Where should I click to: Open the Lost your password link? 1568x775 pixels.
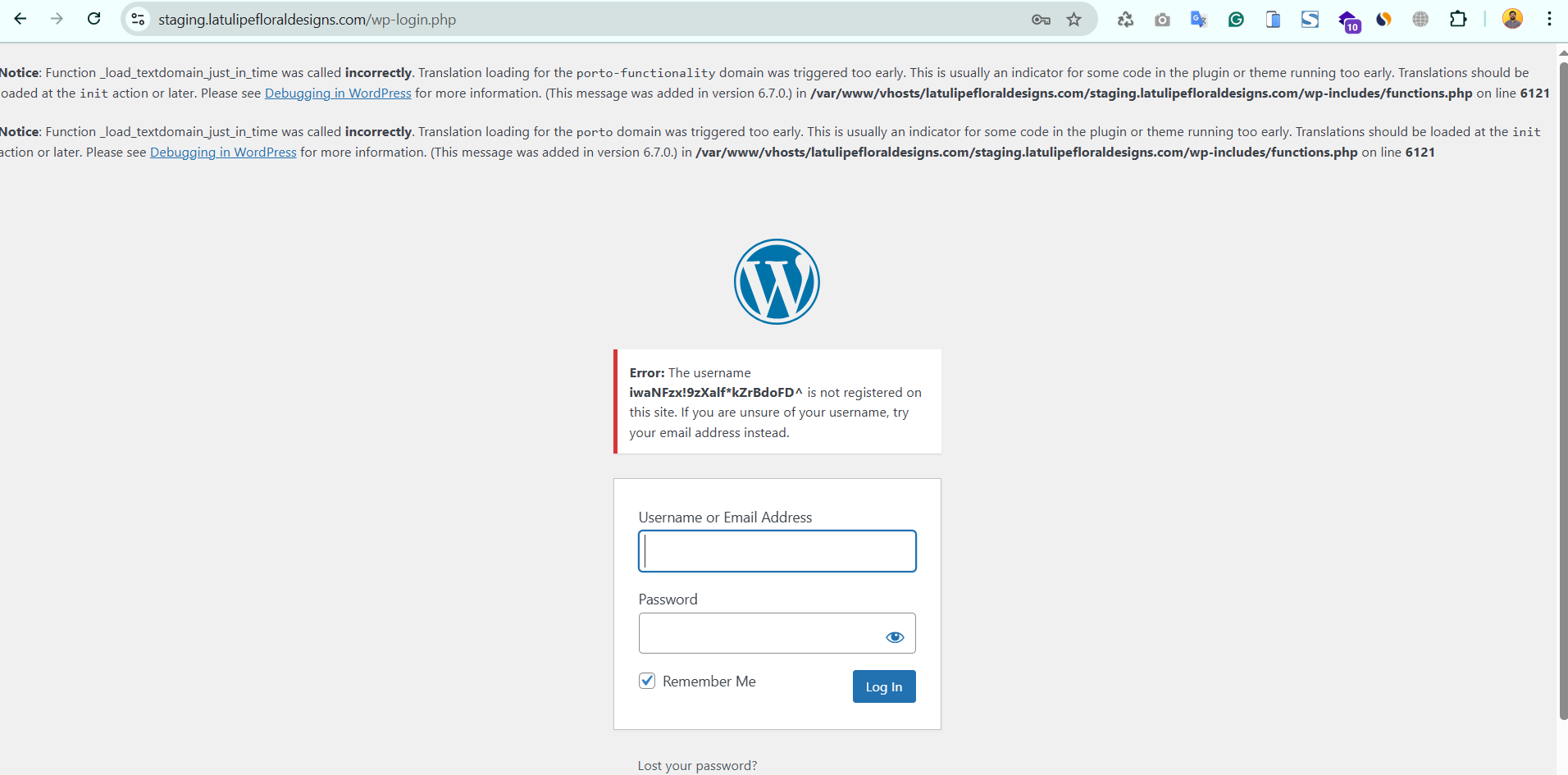[x=697, y=766]
